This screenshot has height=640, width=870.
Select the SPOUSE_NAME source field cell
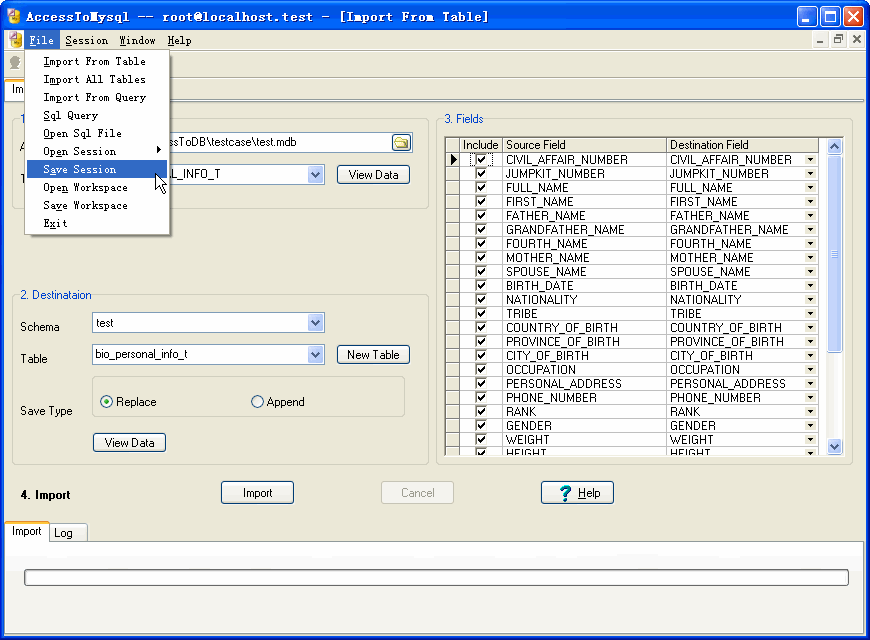click(x=585, y=271)
